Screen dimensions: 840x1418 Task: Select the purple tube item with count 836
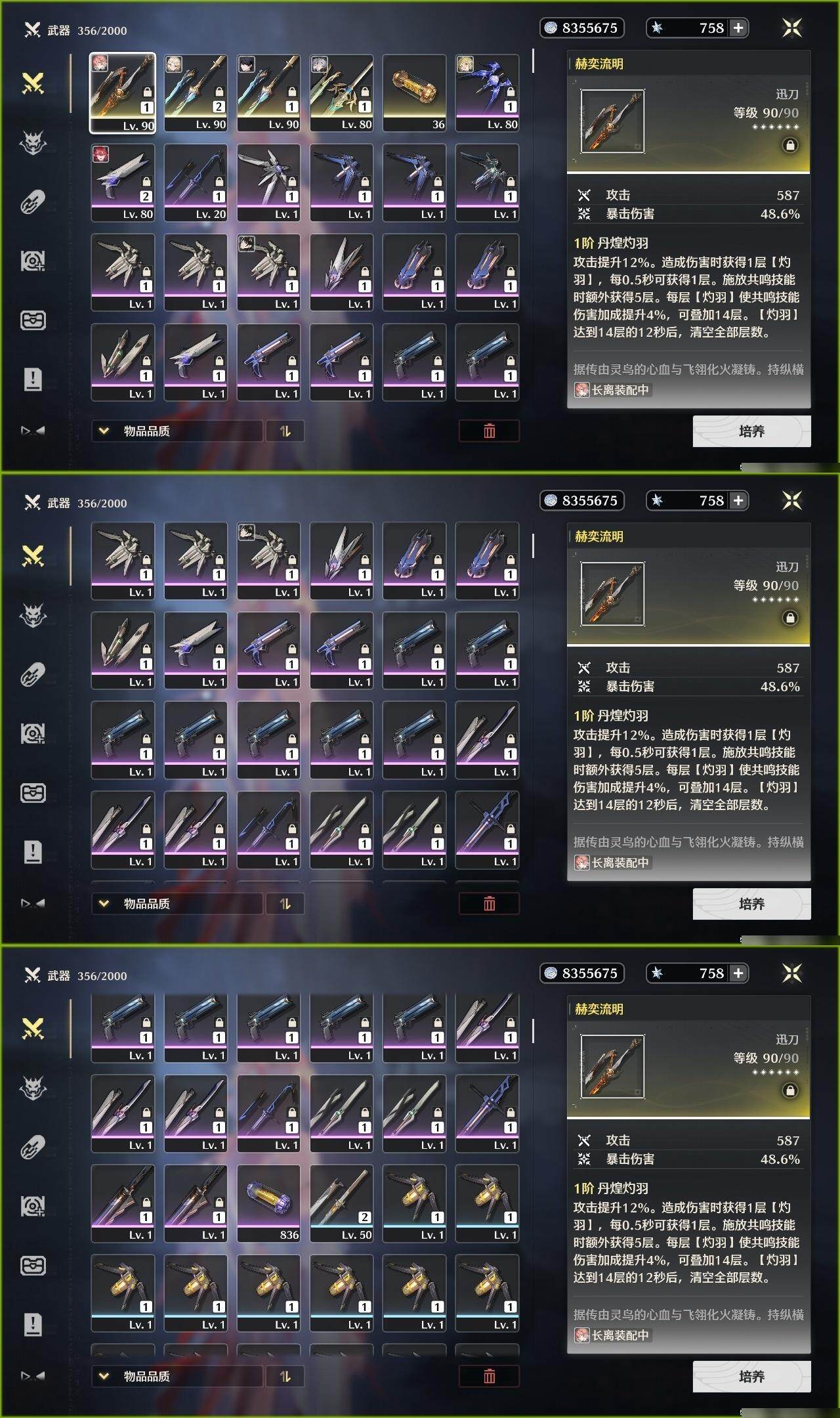click(x=269, y=1203)
